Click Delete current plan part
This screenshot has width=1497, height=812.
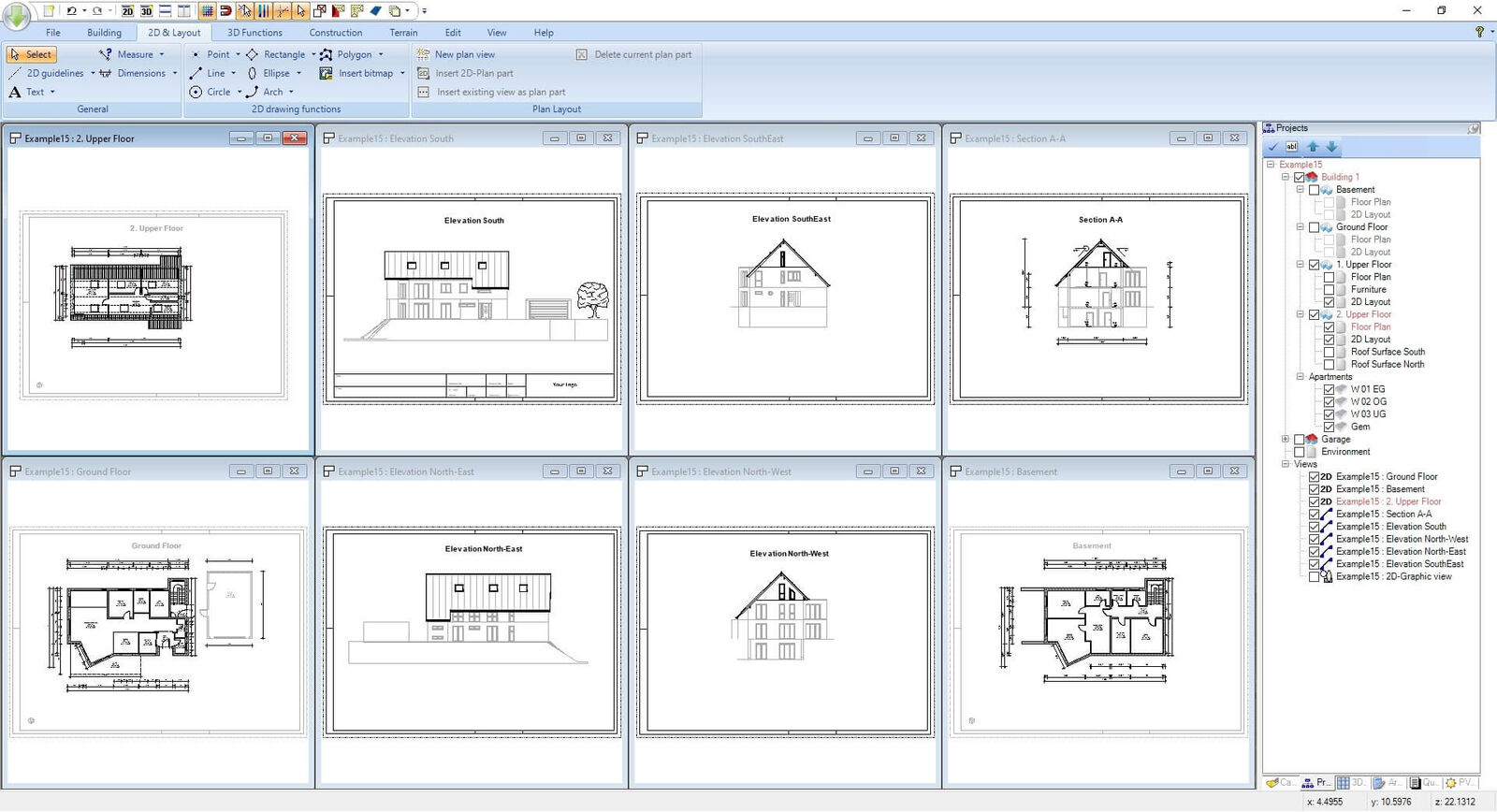[634, 54]
